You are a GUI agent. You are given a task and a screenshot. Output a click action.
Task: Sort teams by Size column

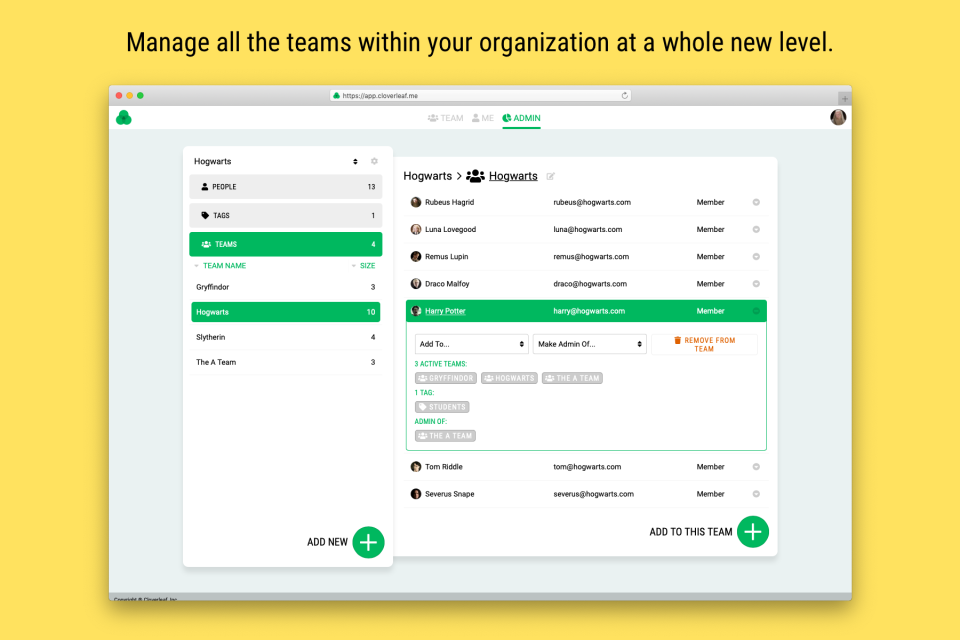tap(364, 266)
